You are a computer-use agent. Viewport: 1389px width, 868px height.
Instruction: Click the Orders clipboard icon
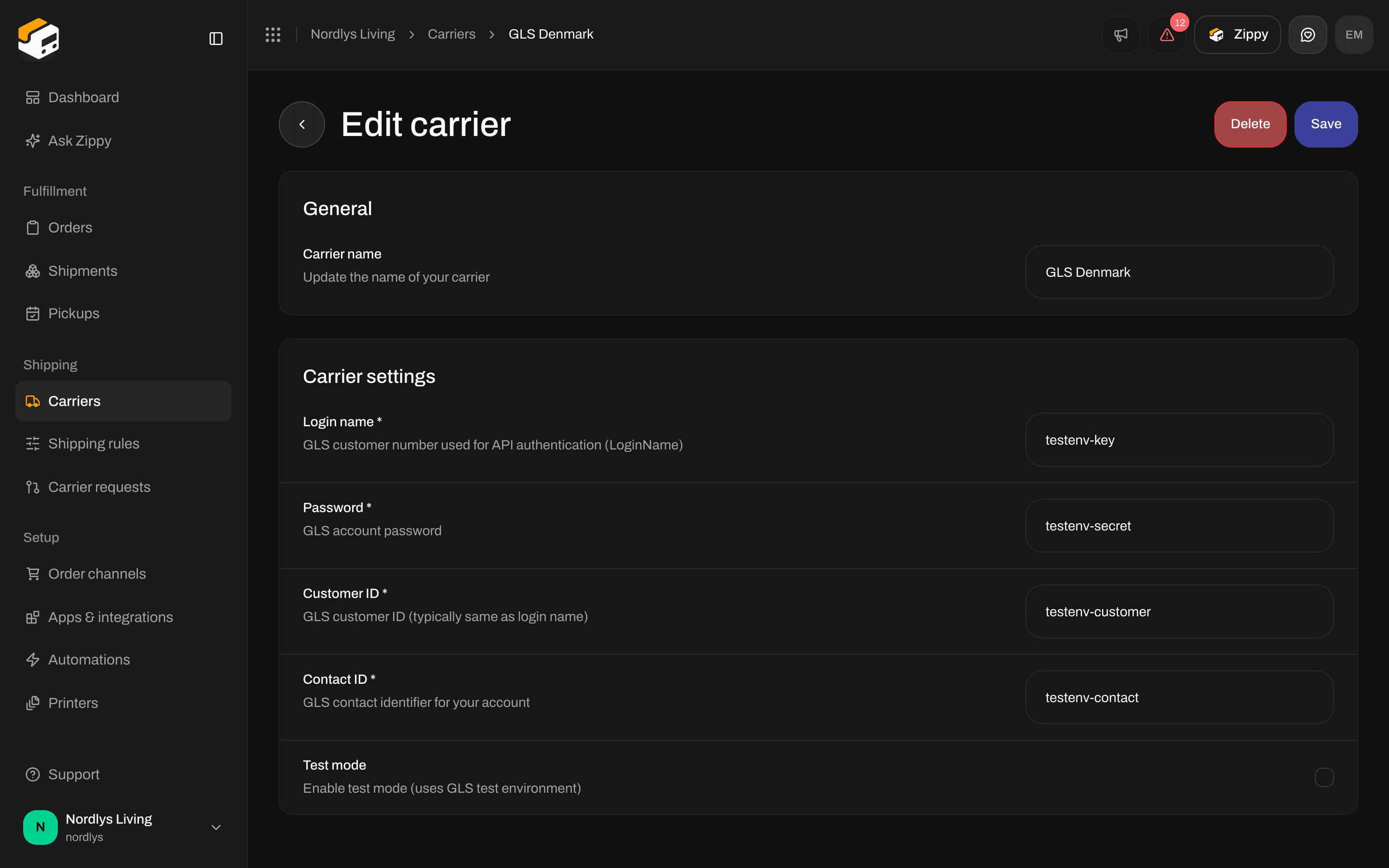pos(33,228)
